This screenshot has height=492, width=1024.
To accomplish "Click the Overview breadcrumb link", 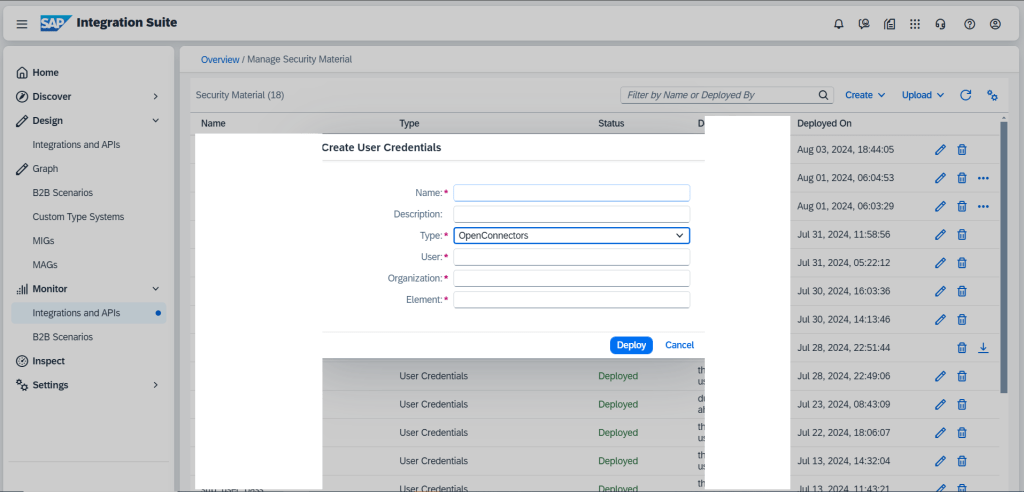I will [x=220, y=60].
